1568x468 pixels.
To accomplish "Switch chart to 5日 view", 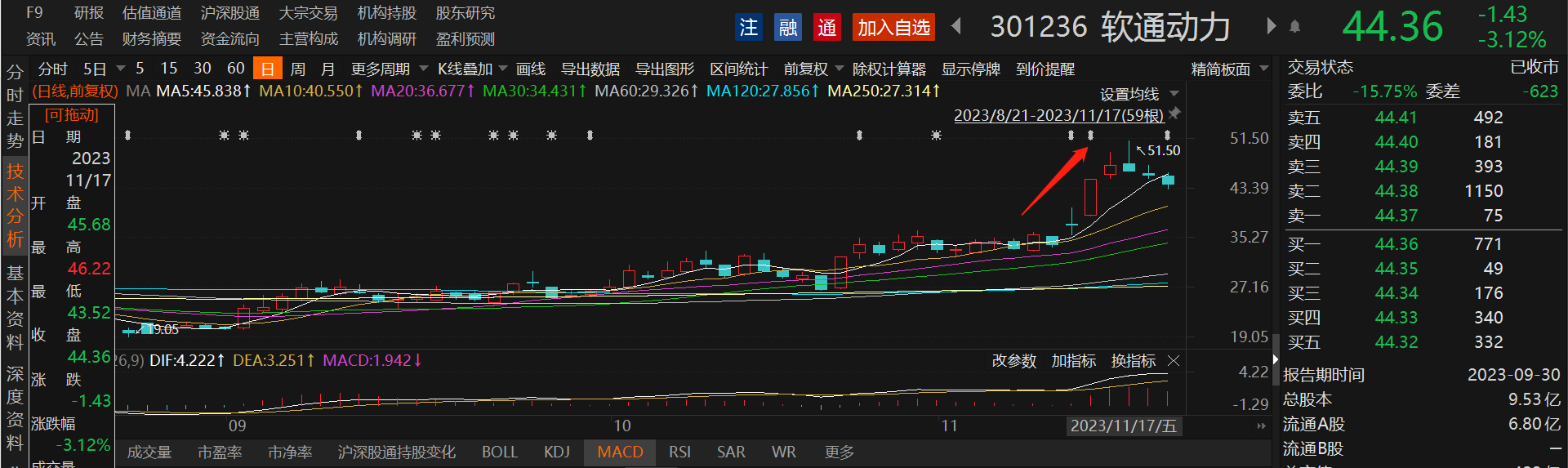I will pos(96,69).
